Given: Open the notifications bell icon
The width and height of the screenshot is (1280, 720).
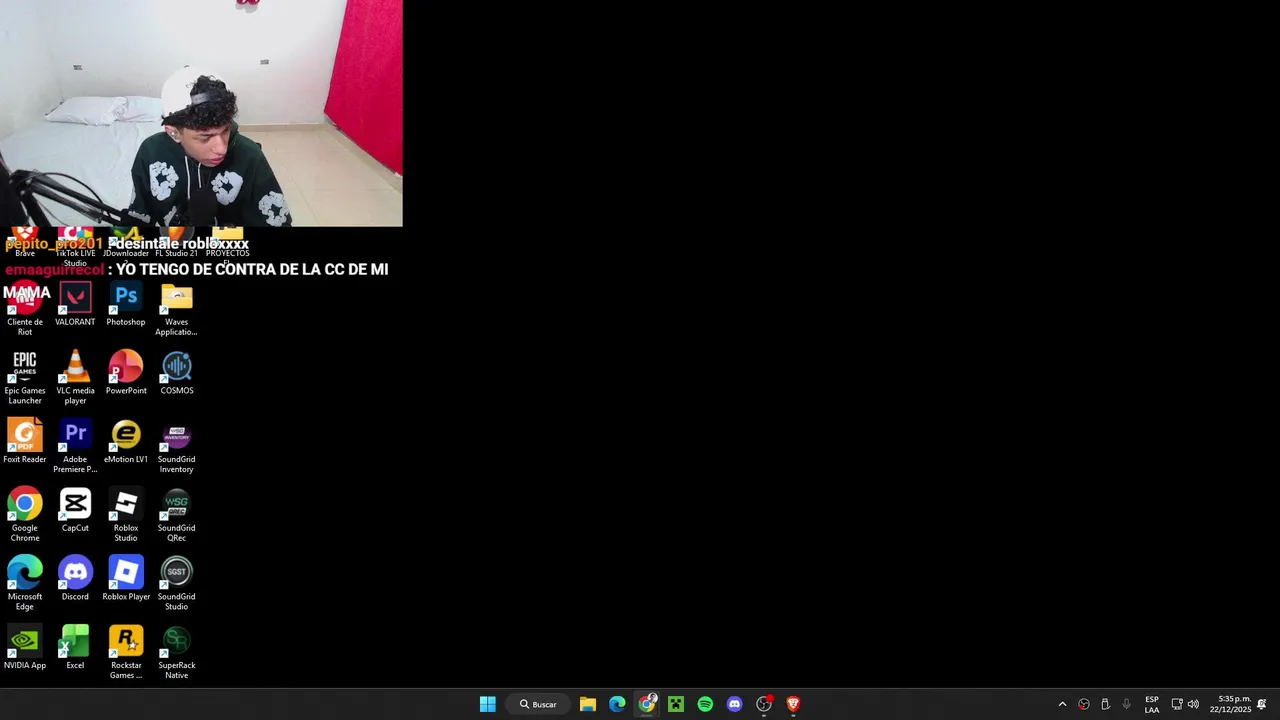Looking at the screenshot, I should (x=1262, y=704).
